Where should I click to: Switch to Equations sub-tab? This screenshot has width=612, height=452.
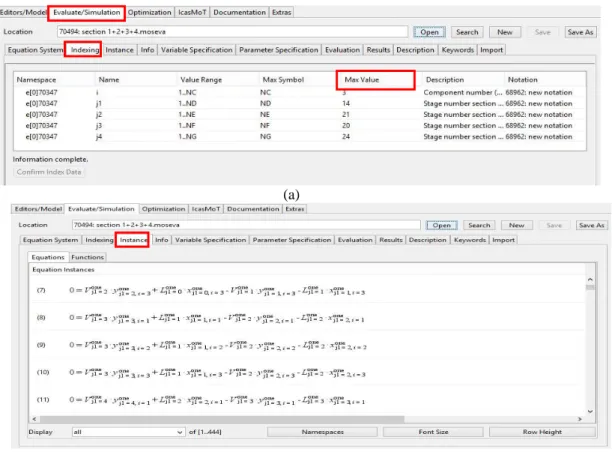point(48,257)
